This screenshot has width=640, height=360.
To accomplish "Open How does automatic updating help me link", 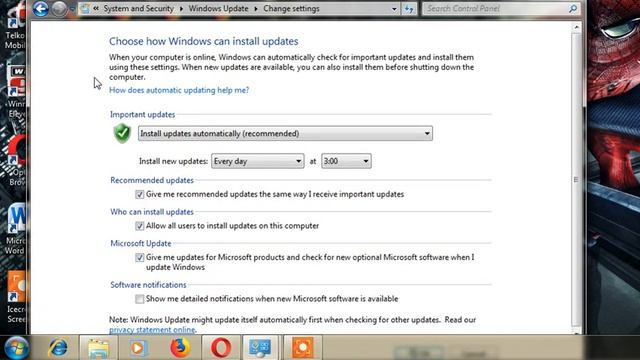I will [x=179, y=90].
